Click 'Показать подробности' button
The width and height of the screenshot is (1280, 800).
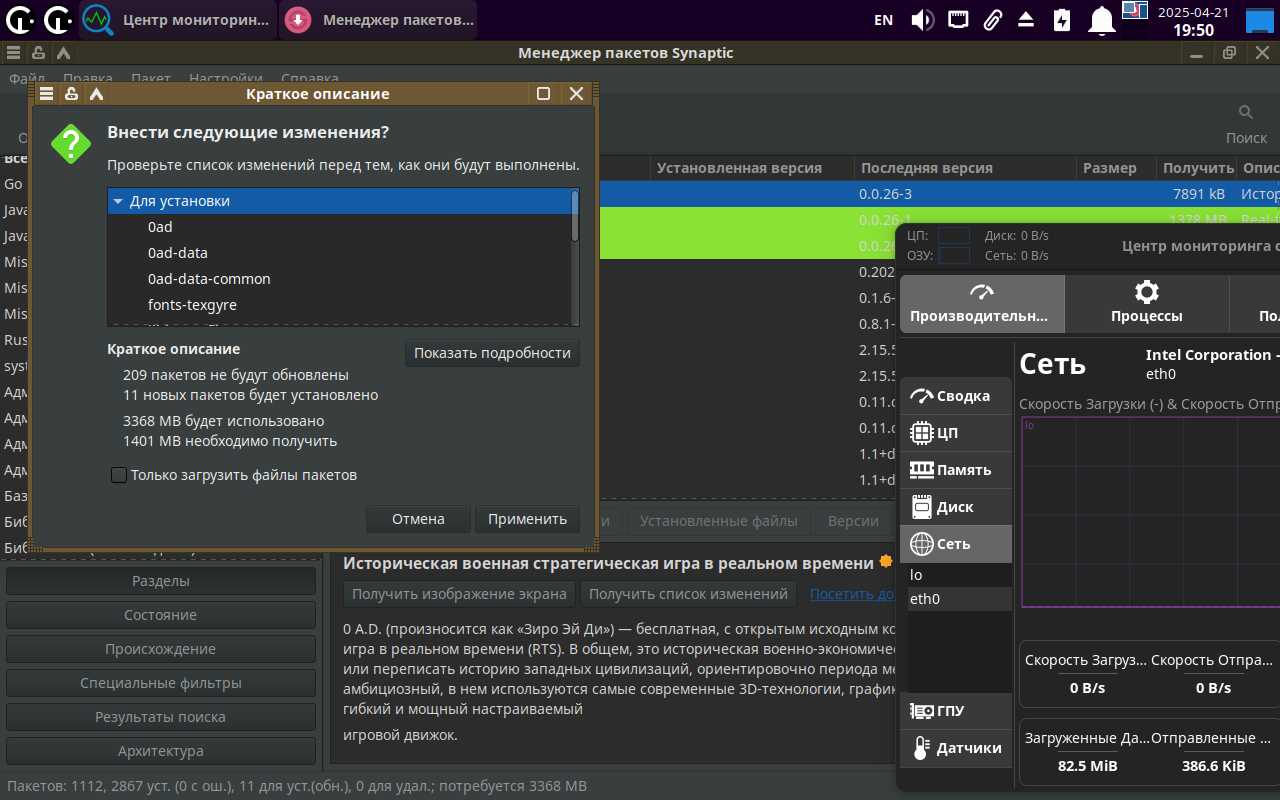click(x=492, y=353)
